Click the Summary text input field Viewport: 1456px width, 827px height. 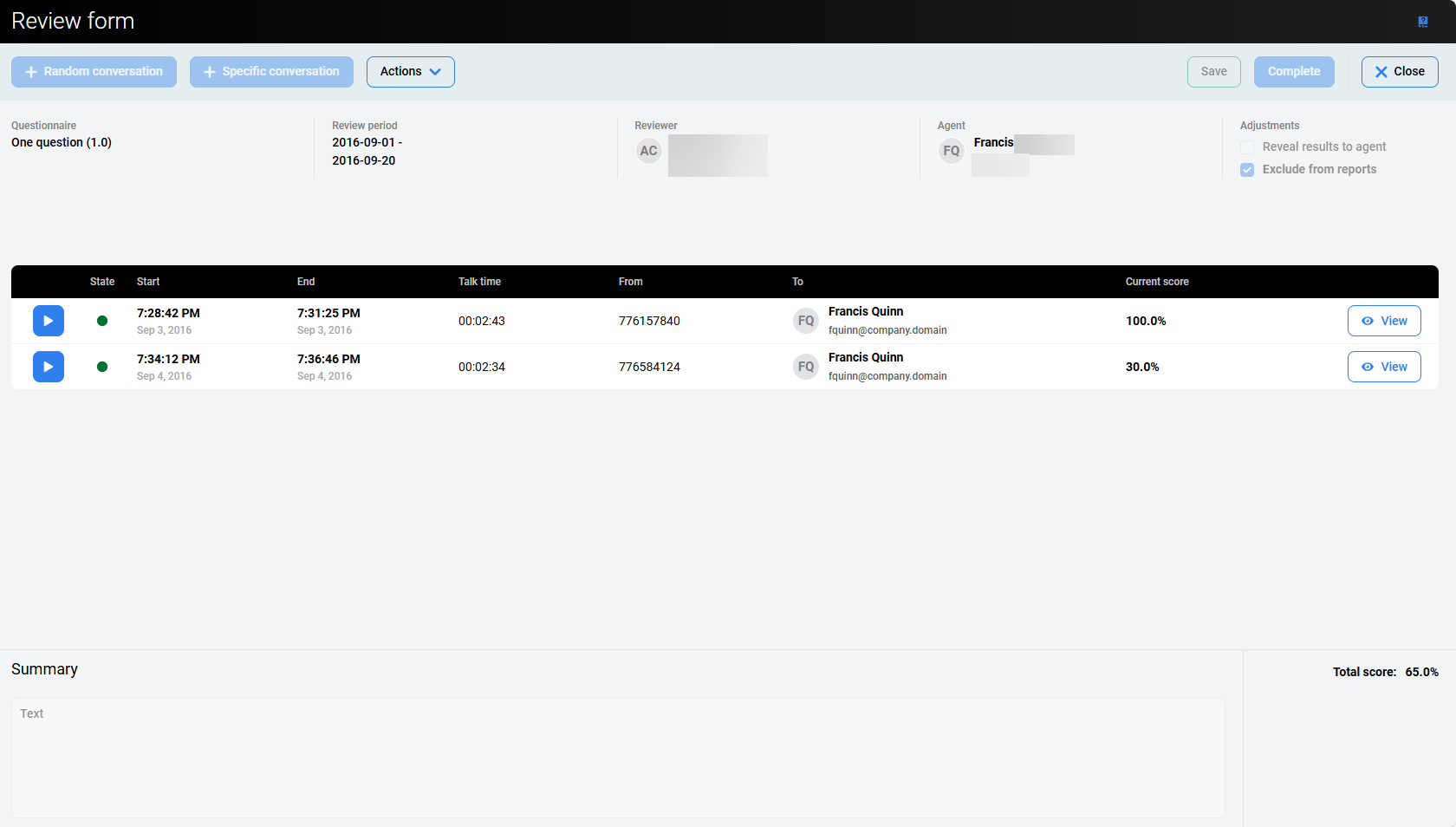617,758
